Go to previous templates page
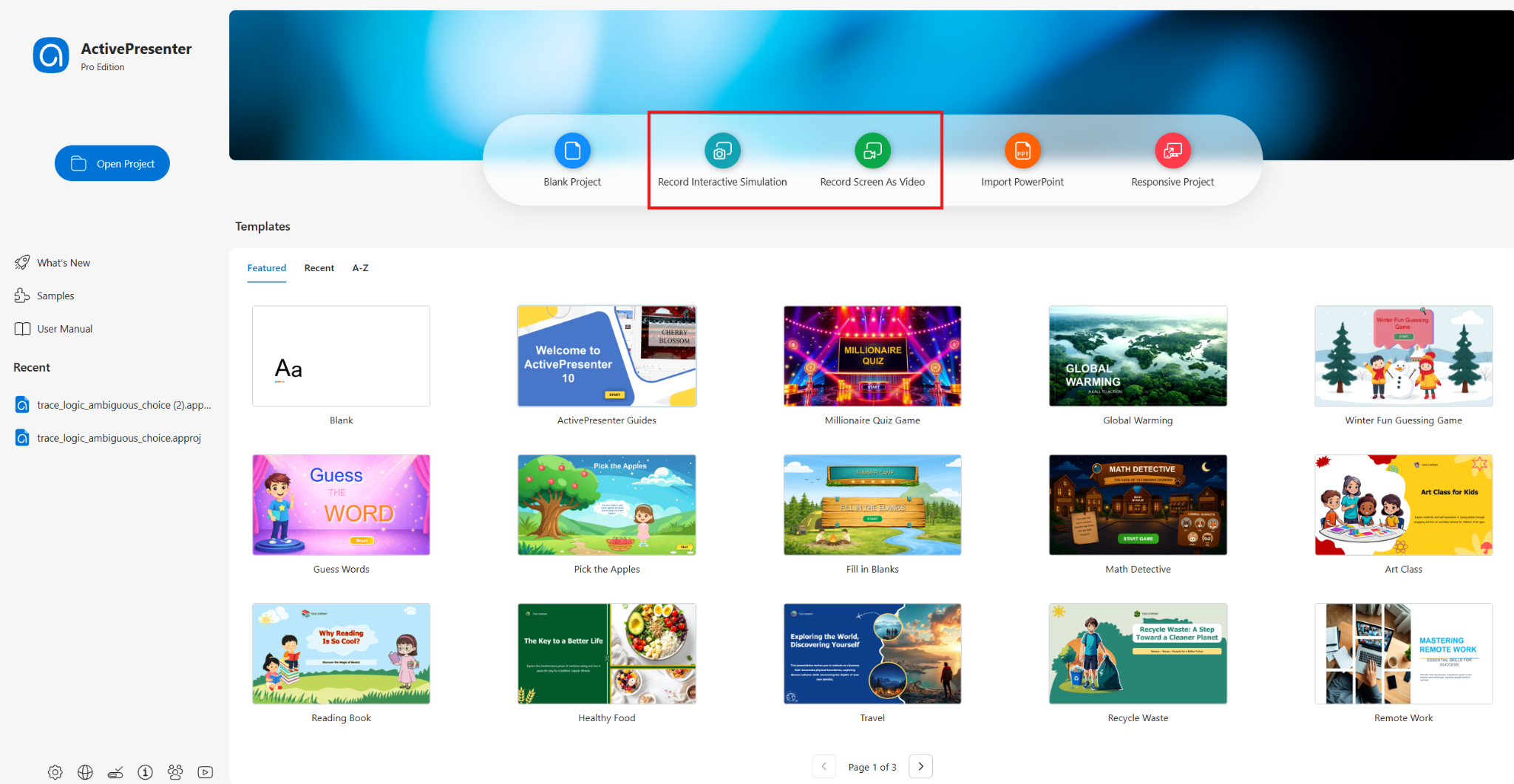Screen dimensions: 1514x784 tap(824, 766)
